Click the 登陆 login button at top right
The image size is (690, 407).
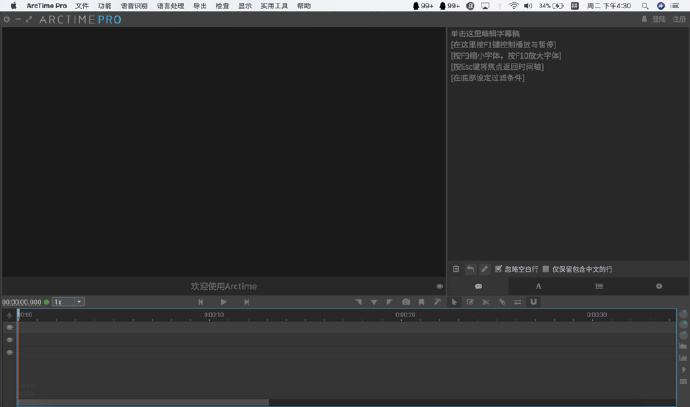pyautogui.click(x=659, y=19)
